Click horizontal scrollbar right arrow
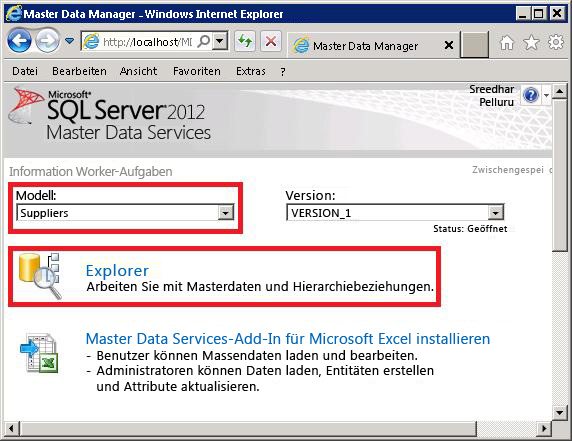 pyautogui.click(x=545, y=428)
